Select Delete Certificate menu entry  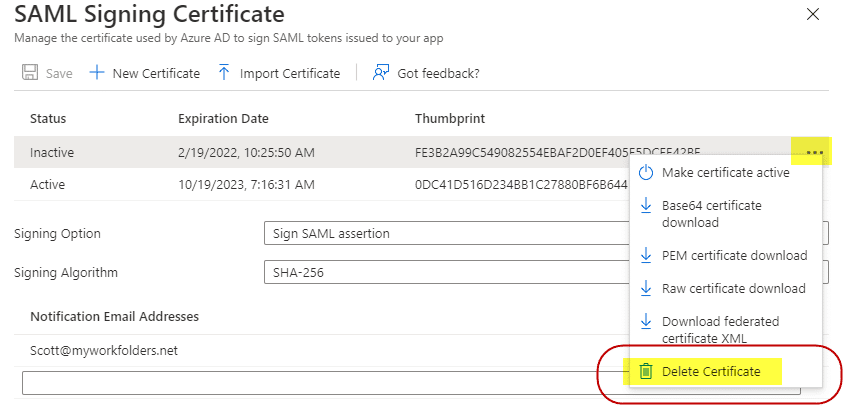pos(711,371)
